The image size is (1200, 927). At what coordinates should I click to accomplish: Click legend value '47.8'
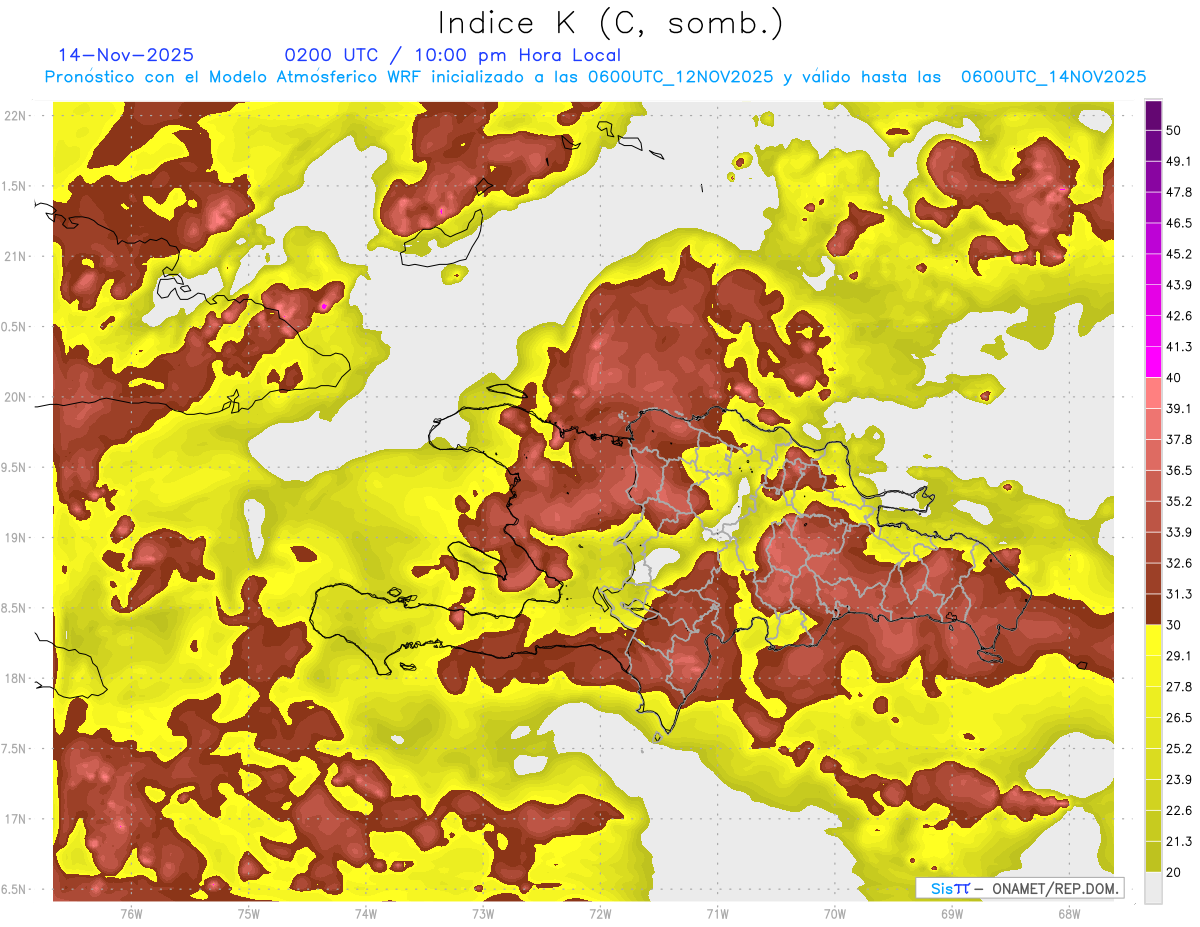pos(1179,192)
